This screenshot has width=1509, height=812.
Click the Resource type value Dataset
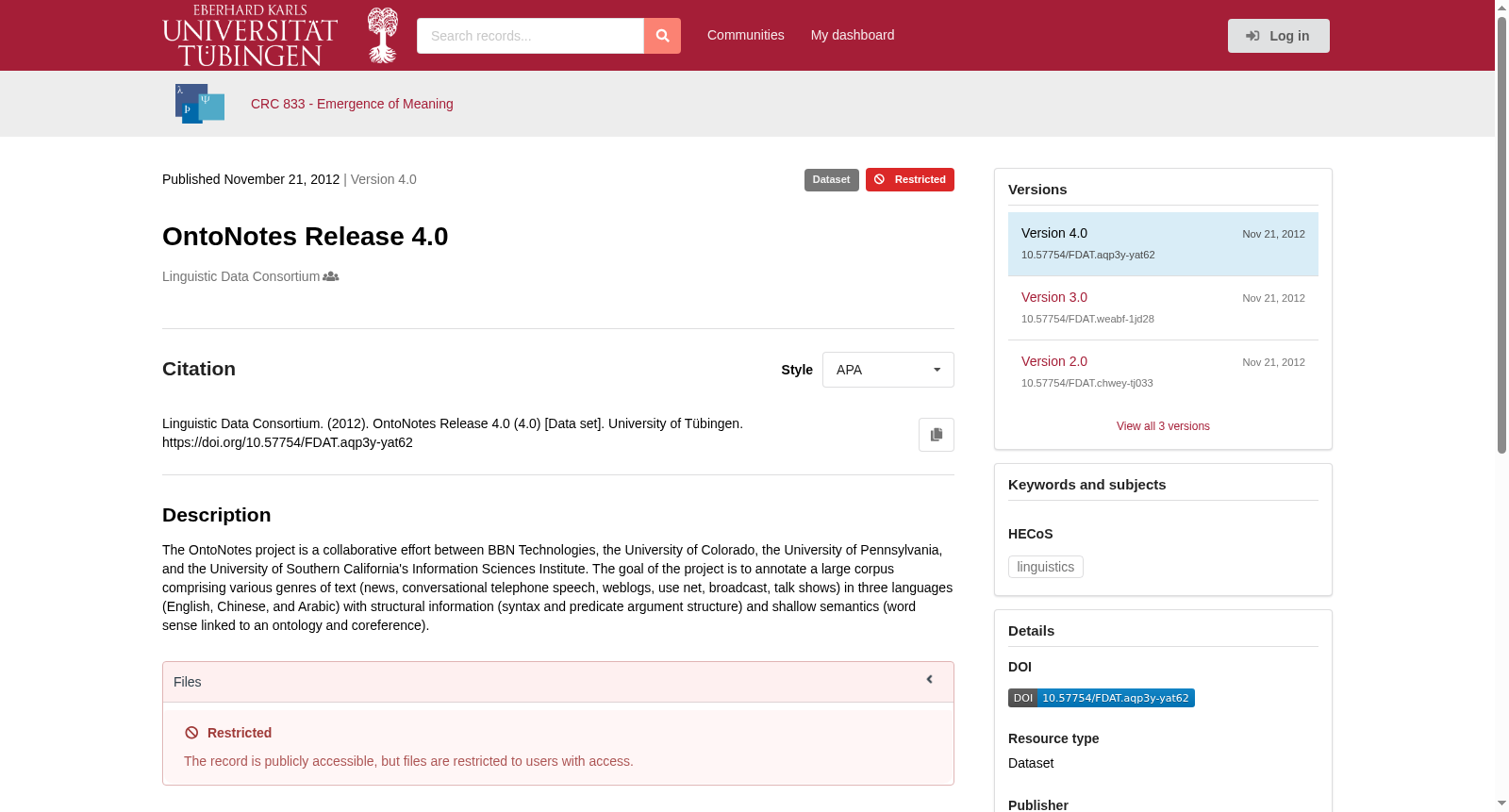click(1031, 763)
